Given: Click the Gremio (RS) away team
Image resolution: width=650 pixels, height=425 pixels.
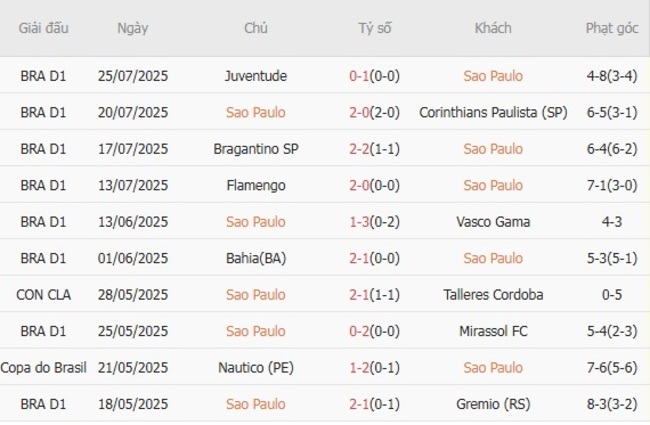Looking at the screenshot, I should tap(493, 404).
